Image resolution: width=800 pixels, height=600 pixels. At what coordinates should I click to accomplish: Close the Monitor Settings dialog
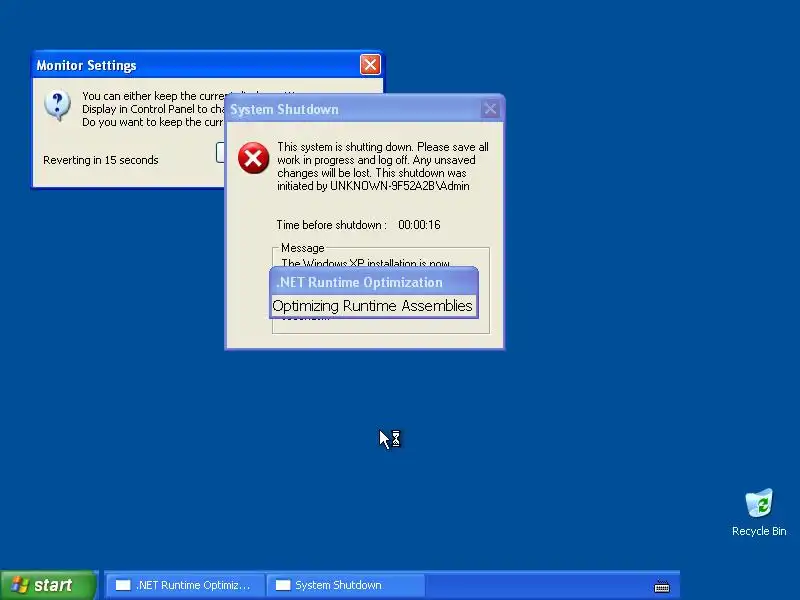tap(370, 65)
